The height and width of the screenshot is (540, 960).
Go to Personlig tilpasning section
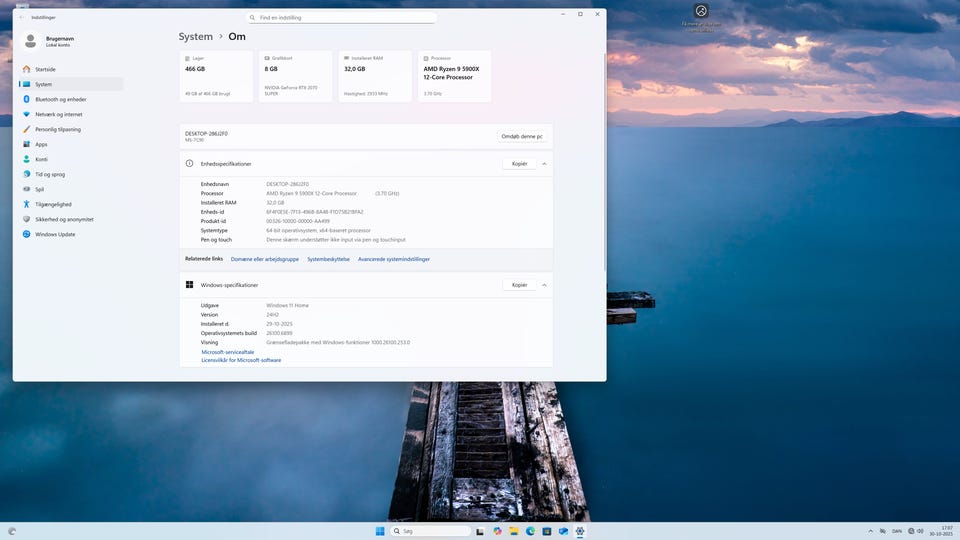coord(57,129)
